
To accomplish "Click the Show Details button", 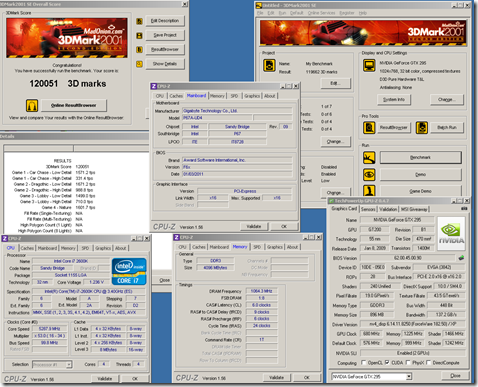I will pos(165,64).
